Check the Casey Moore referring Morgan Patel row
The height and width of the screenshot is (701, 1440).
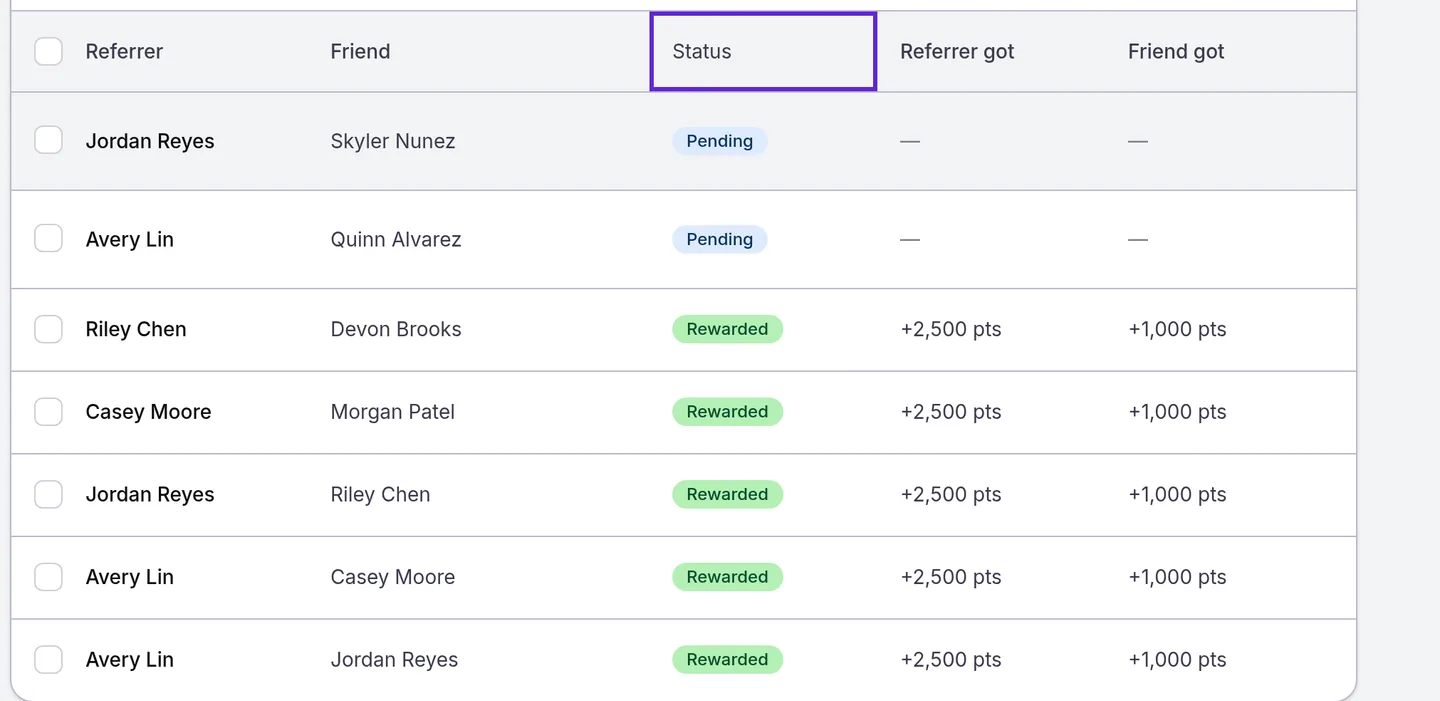click(x=48, y=412)
